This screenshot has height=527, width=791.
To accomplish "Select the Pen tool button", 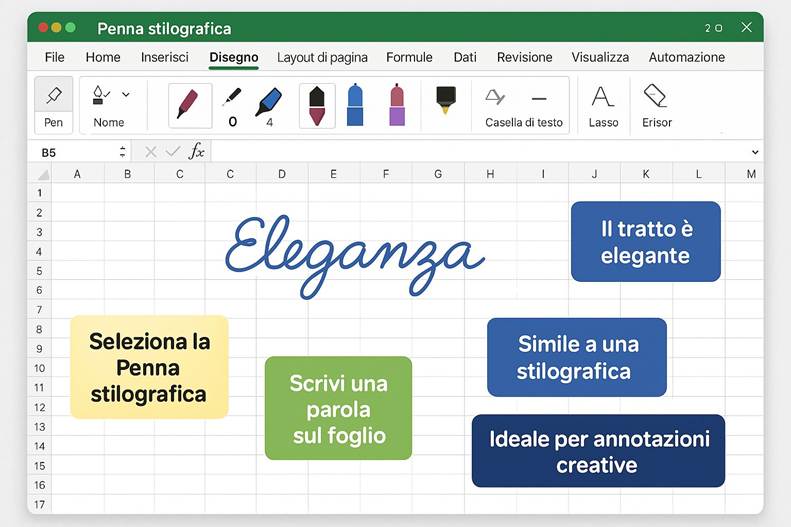I will click(53, 104).
